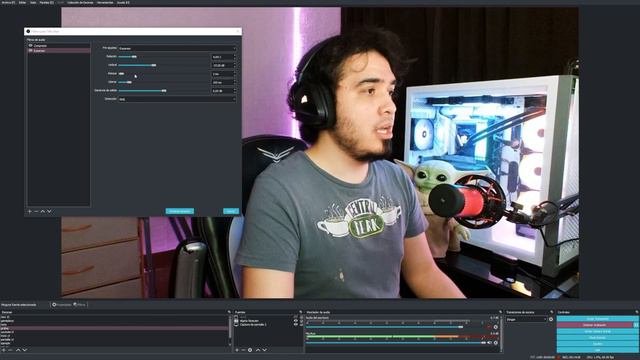
Task: Toggle visibility eye of Compresor filter
Action: coord(31,46)
